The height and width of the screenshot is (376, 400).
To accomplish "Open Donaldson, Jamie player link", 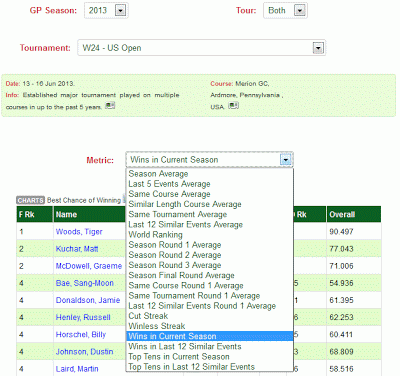I will pos(88,300).
